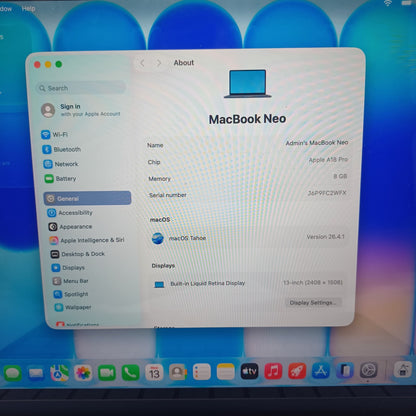The height and width of the screenshot is (416, 416).
Task: Open Reminders from the Dock
Action: pos(202,372)
